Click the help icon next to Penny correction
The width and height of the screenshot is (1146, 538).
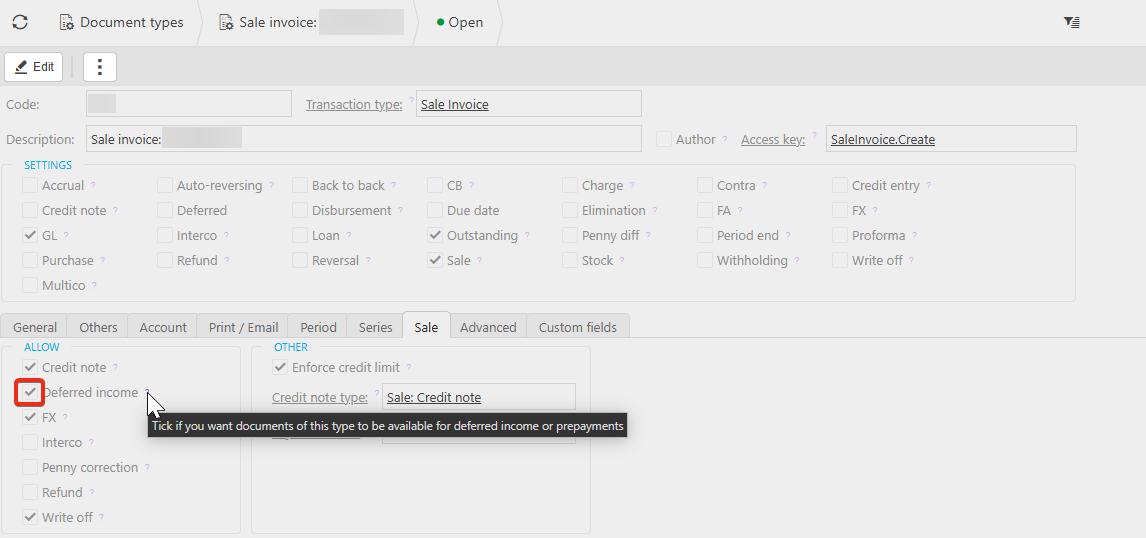pyautogui.click(x=147, y=466)
